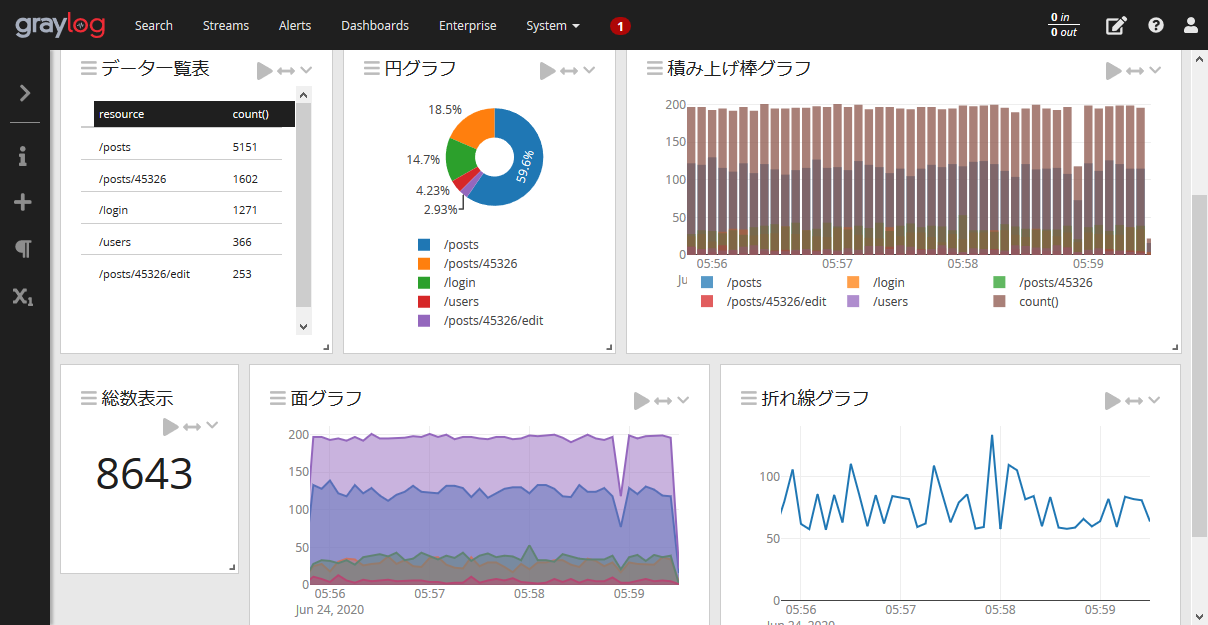Toggle /posts series in 積み上げ棒グラフ legend
Viewport: 1208px width, 625px height.
click(744, 283)
